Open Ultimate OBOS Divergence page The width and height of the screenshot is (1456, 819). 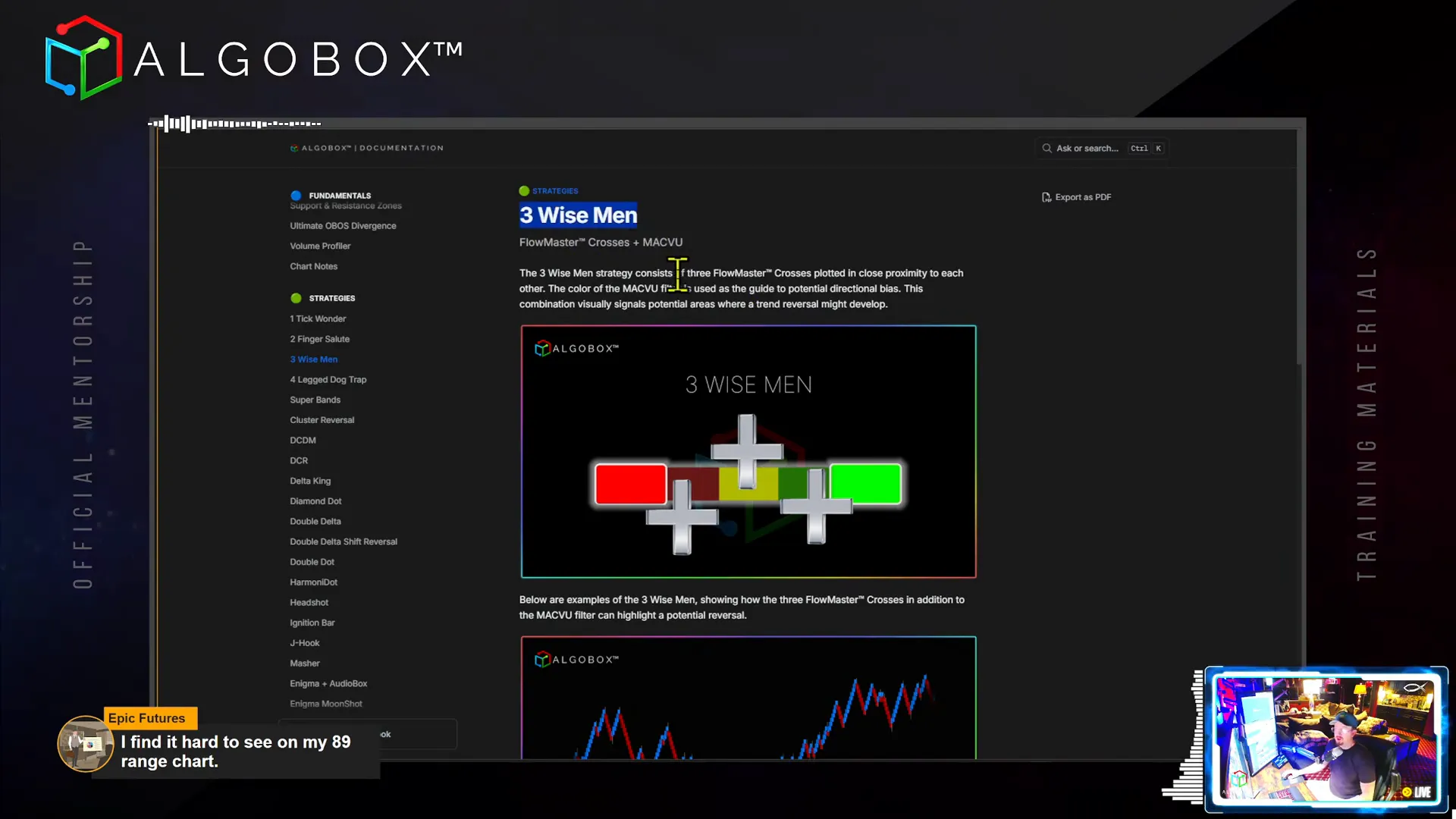(343, 226)
